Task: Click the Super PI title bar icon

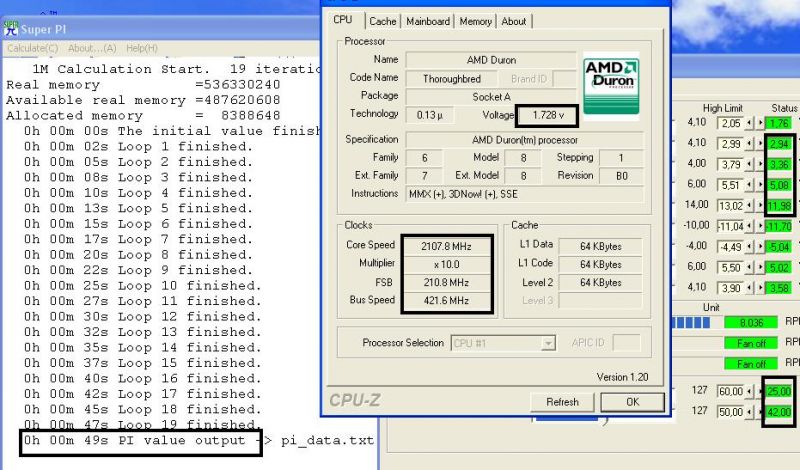Action: click(10, 29)
